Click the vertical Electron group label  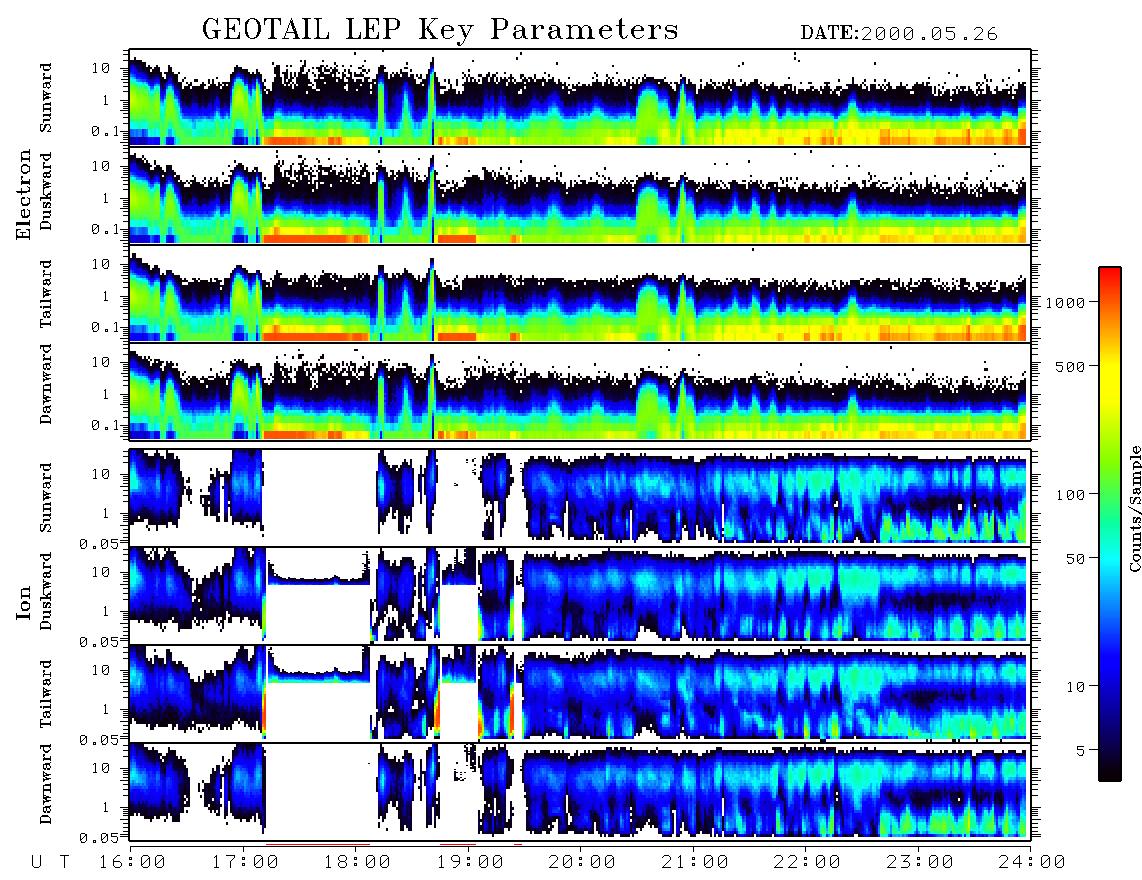point(24,194)
